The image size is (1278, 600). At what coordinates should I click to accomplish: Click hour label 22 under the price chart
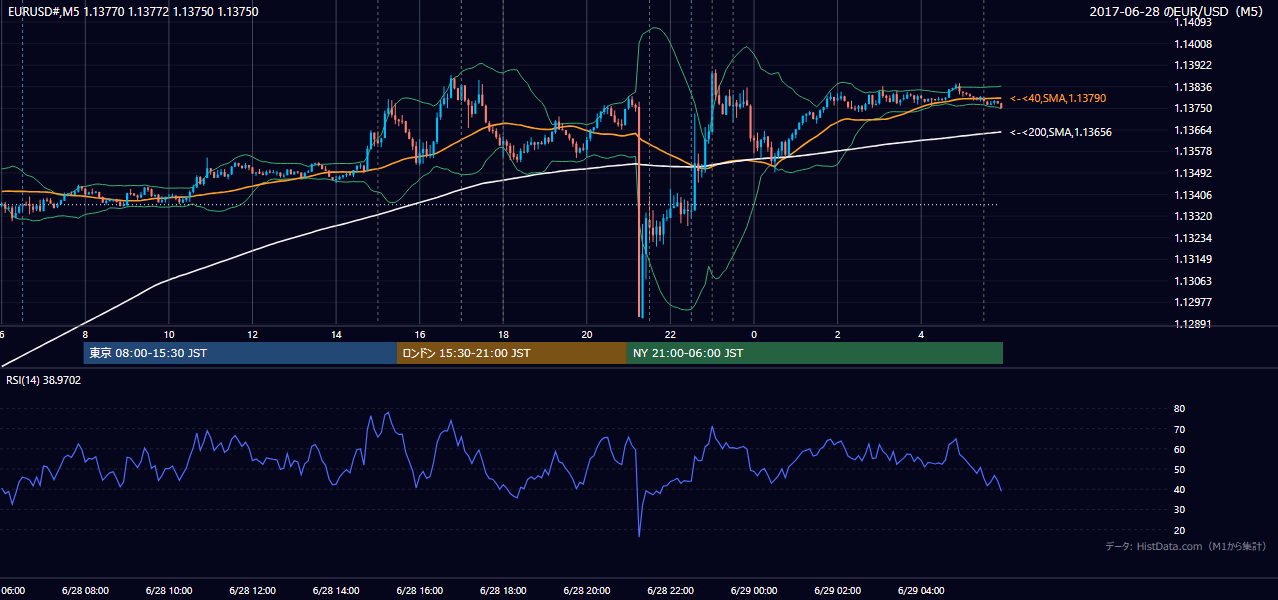pos(671,335)
